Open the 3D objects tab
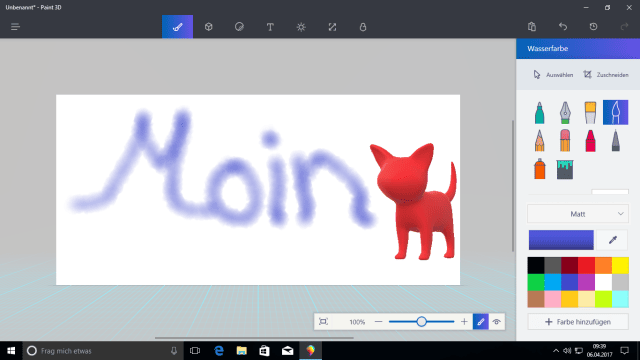This screenshot has height=360, width=640. pyautogui.click(x=209, y=27)
